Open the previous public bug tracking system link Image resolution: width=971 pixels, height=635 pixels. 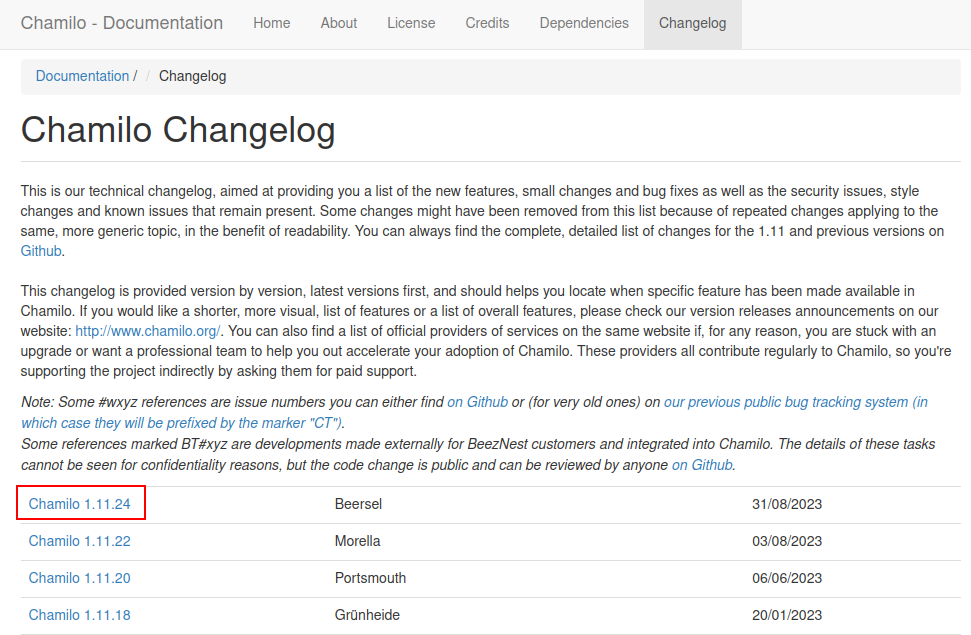click(795, 402)
